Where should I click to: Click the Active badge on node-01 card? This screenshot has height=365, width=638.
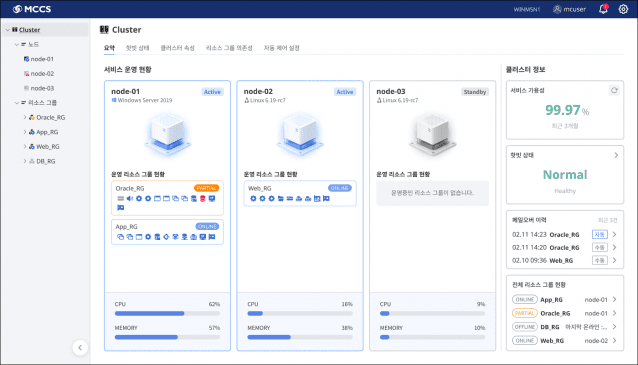click(x=212, y=92)
